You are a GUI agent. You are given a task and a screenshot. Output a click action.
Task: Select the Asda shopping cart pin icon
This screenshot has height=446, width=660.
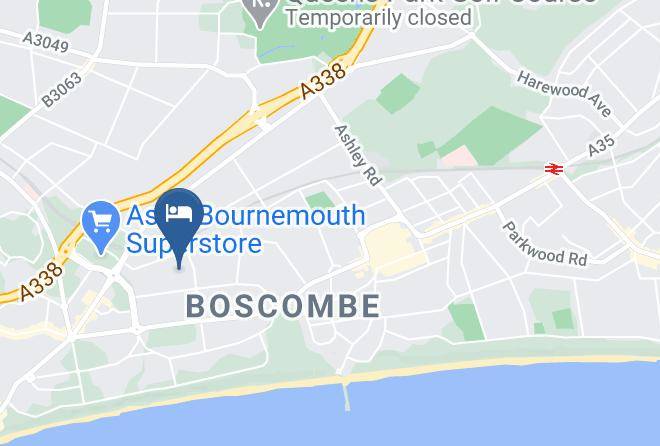pos(101,225)
